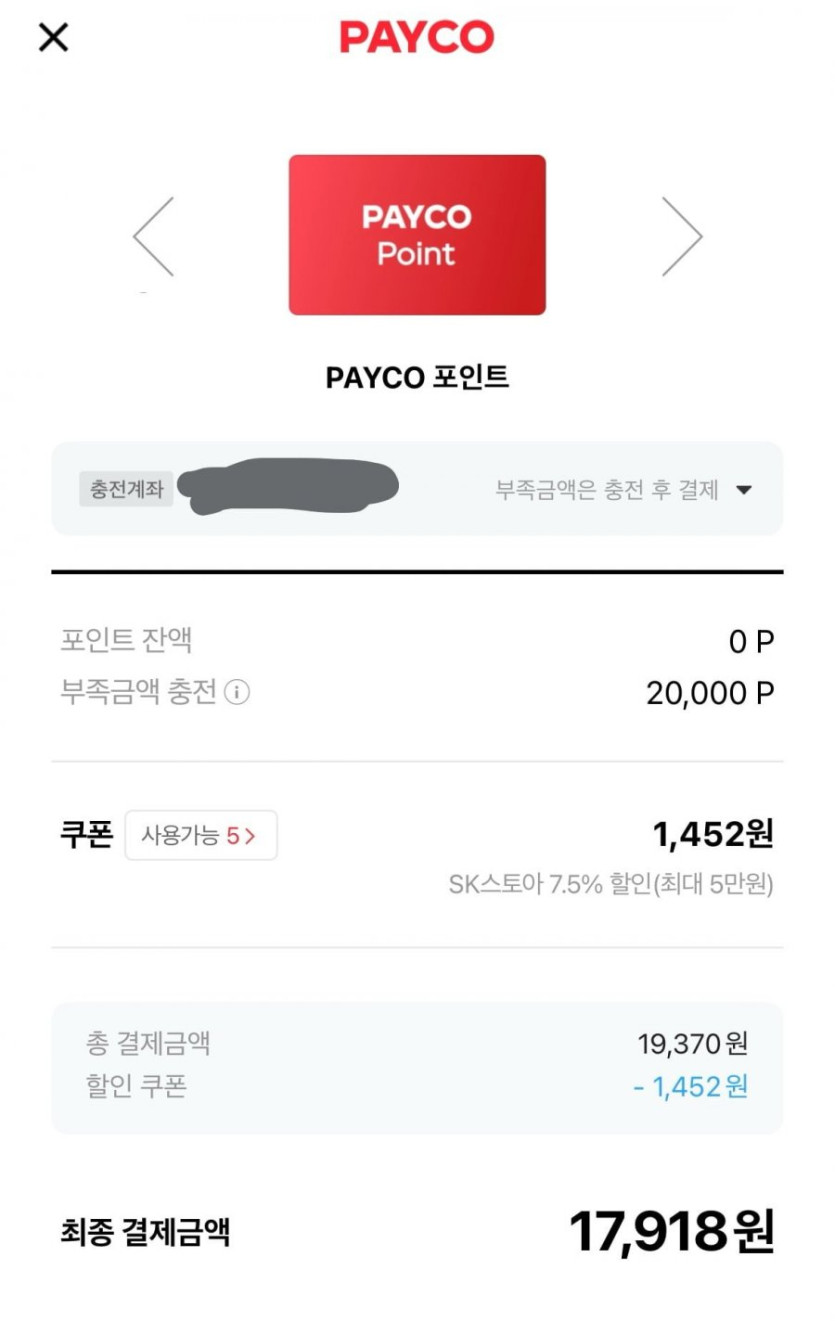Click the dropdown triangle in account box
Viewport: 835px width, 1321px height.
pyautogui.click(x=743, y=490)
